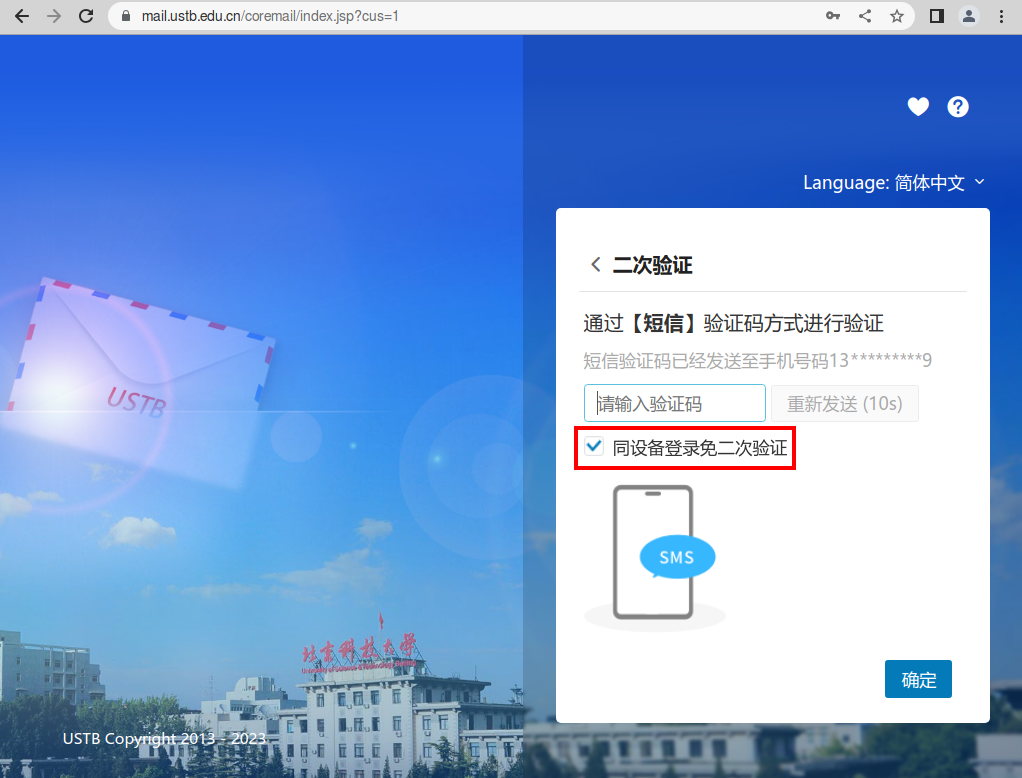Open help via question mark icon
Image resolution: width=1022 pixels, height=778 pixels.
[958, 107]
